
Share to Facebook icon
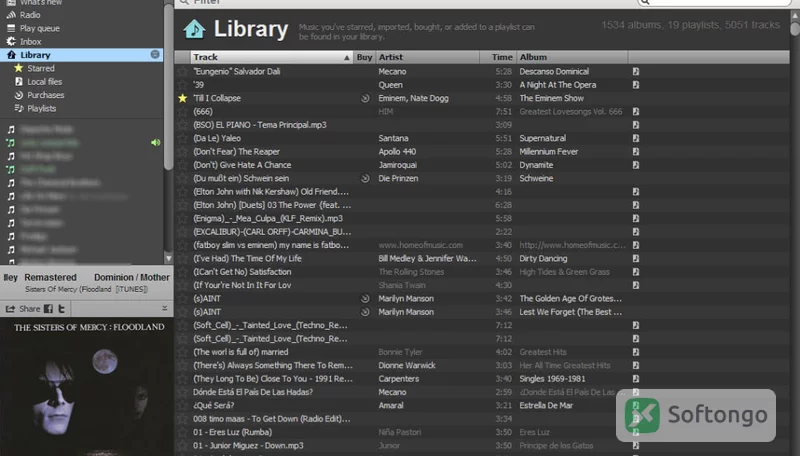coord(48,309)
